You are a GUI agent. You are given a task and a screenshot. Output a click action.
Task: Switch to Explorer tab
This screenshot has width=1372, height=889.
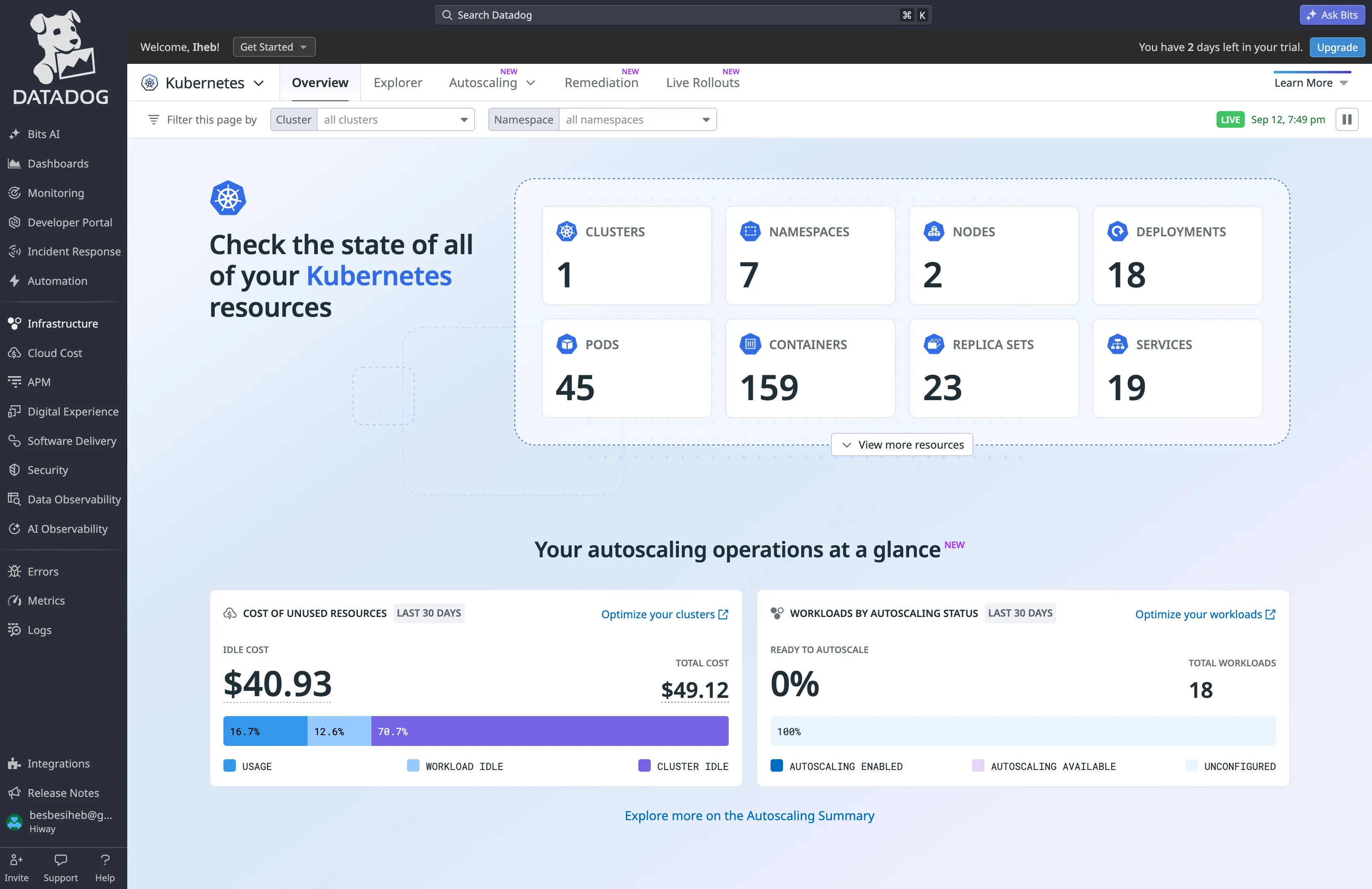pos(398,83)
